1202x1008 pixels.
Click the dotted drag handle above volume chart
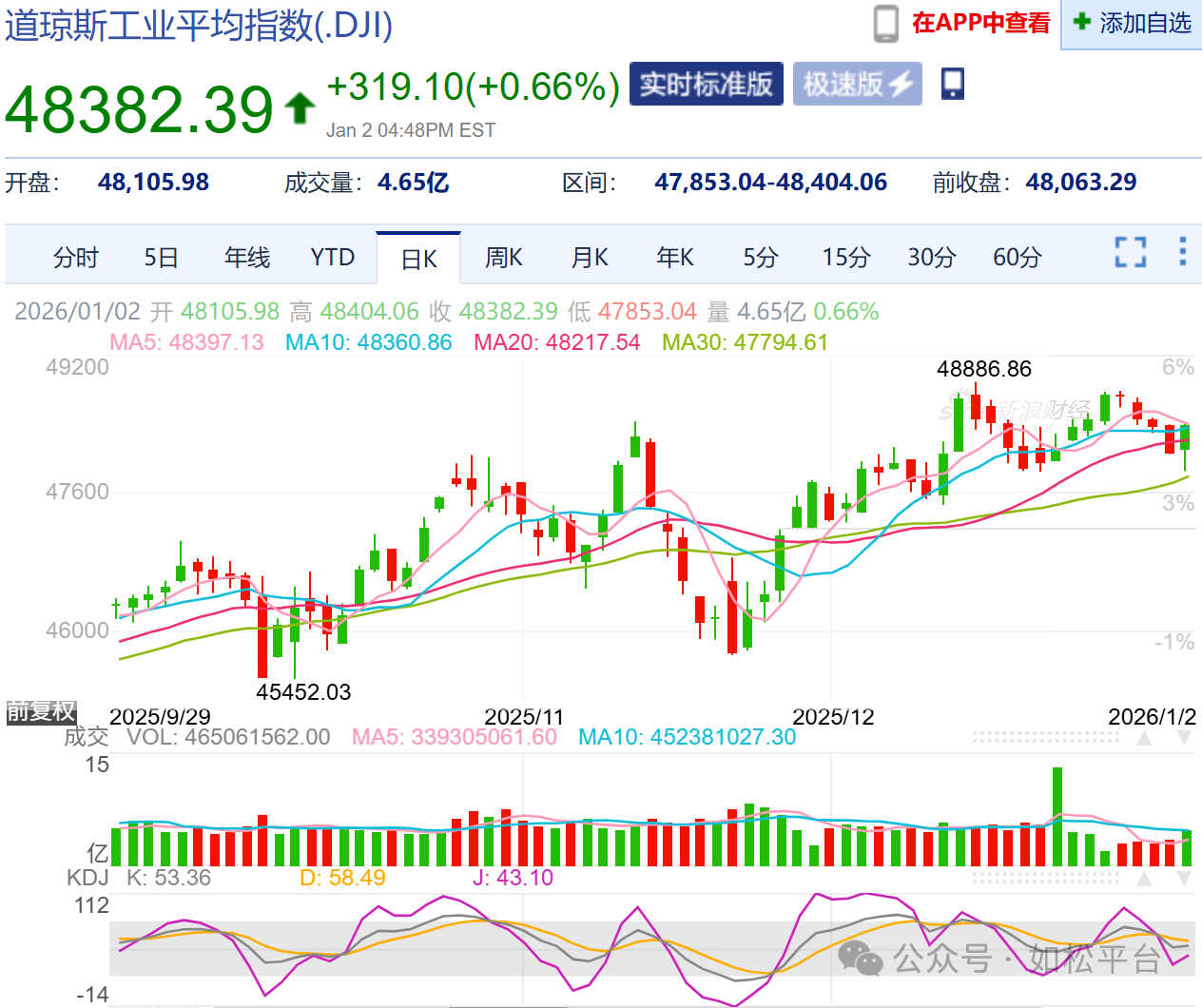coord(1046,737)
